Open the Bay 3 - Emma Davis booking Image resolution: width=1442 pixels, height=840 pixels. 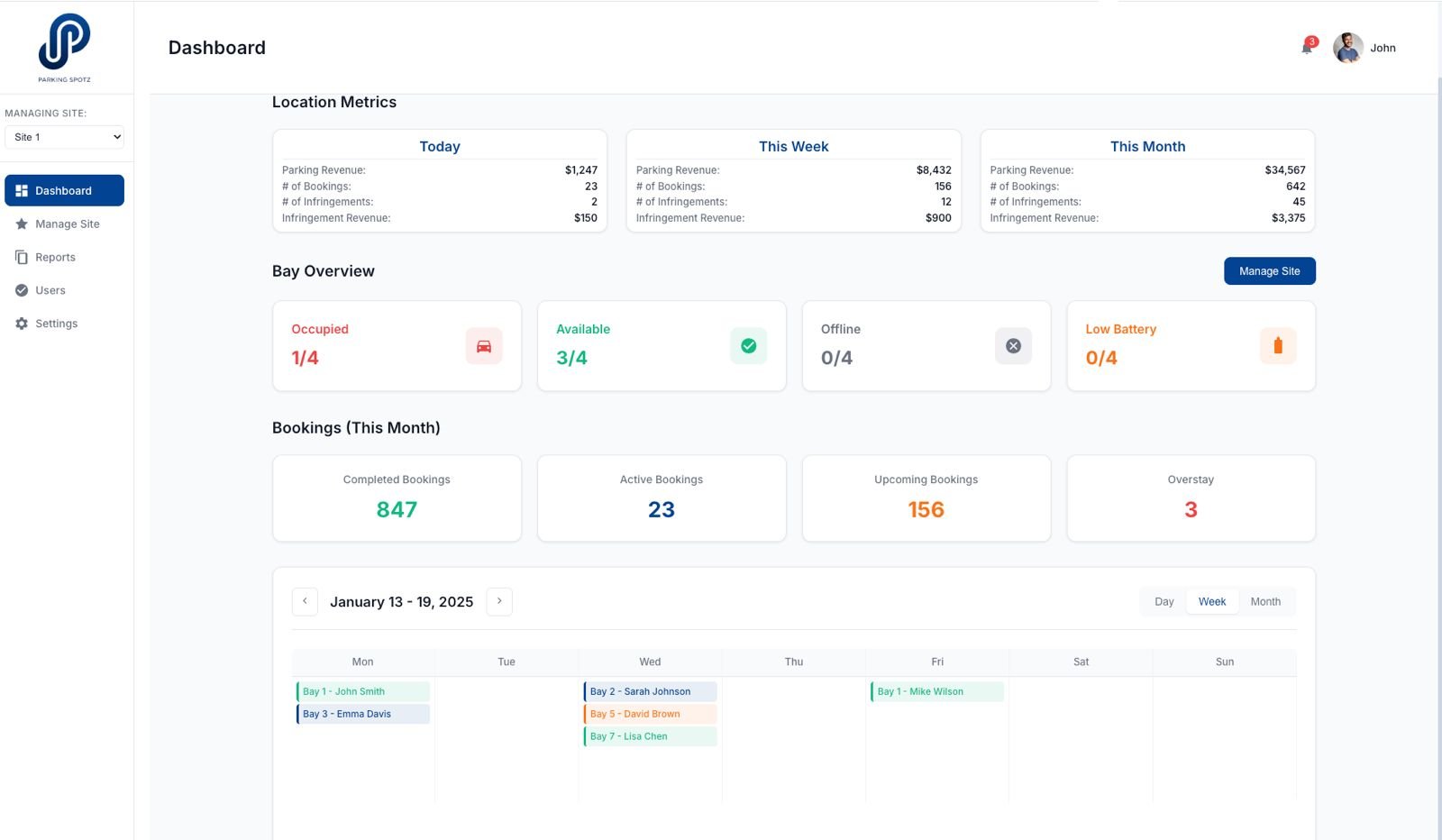[x=363, y=714]
